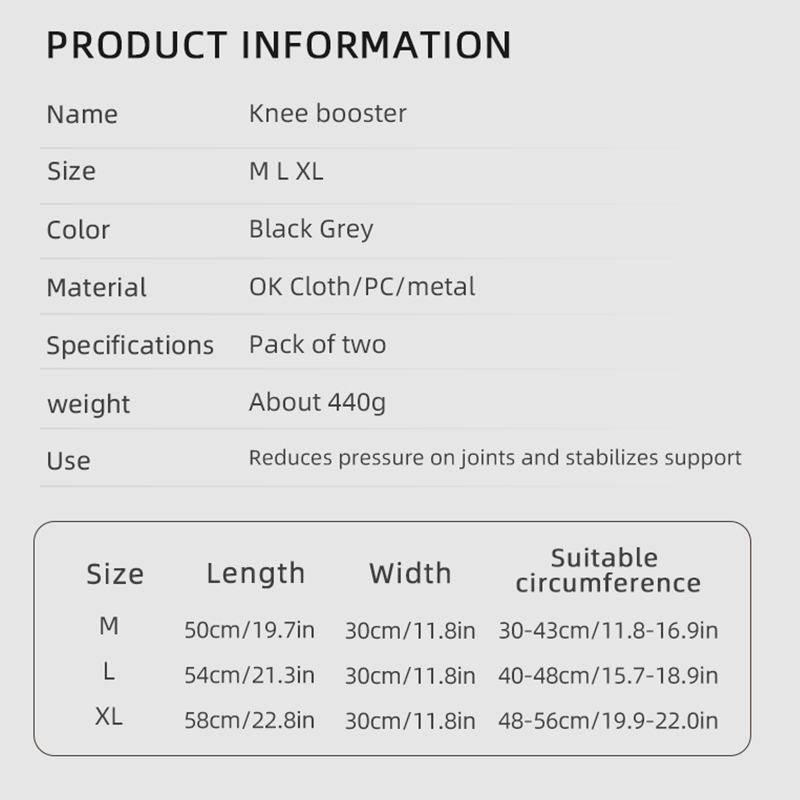Select the M L XL size value
Viewport: 800px width, 800px height.
(x=286, y=171)
